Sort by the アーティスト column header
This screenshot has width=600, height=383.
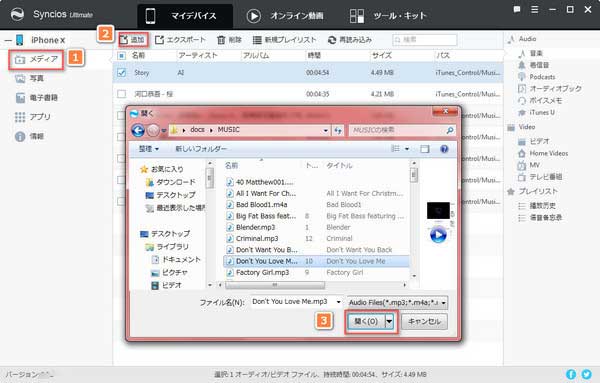click(x=198, y=55)
